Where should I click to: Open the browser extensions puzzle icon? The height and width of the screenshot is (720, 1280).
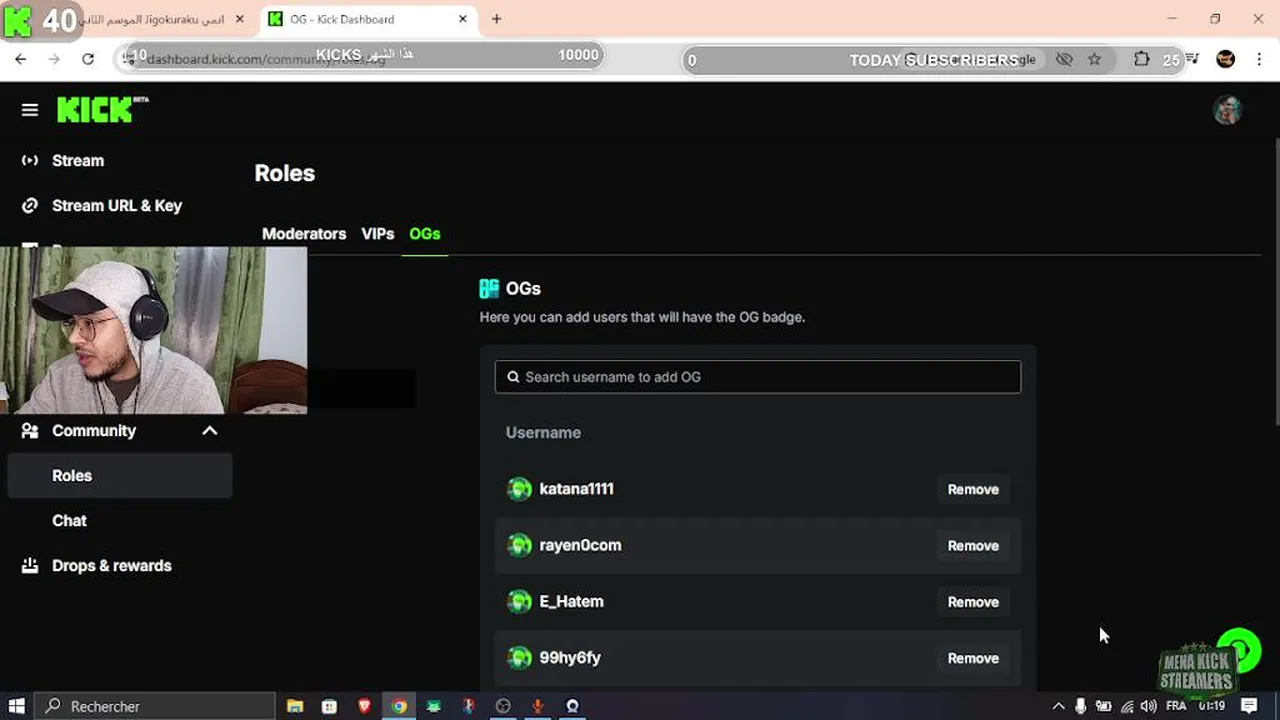1141,59
